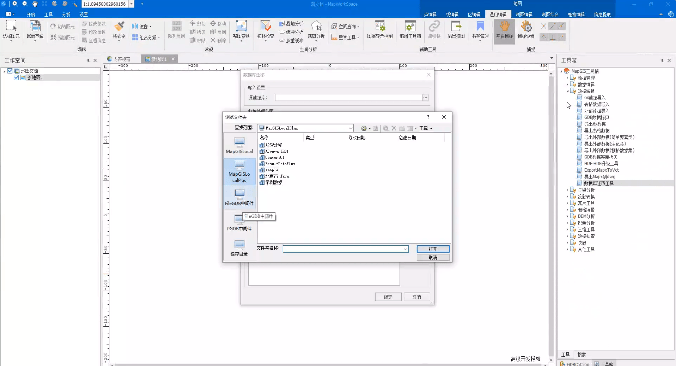Pin the workspace panel
Screen dimensions: 676x366
click(x=88, y=60)
